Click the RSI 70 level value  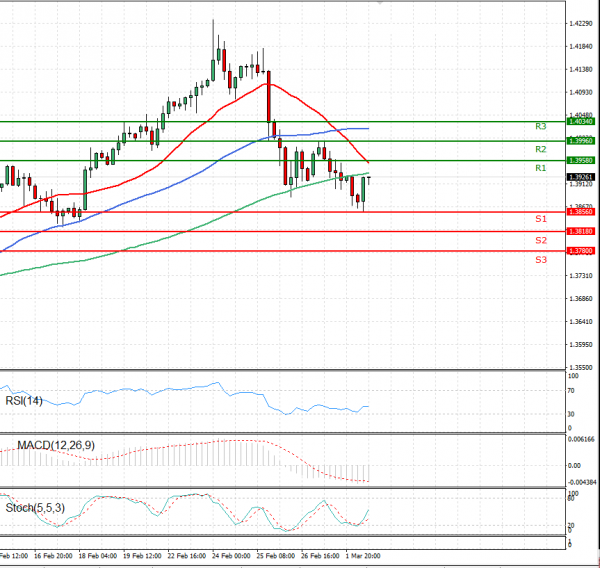pos(571,391)
